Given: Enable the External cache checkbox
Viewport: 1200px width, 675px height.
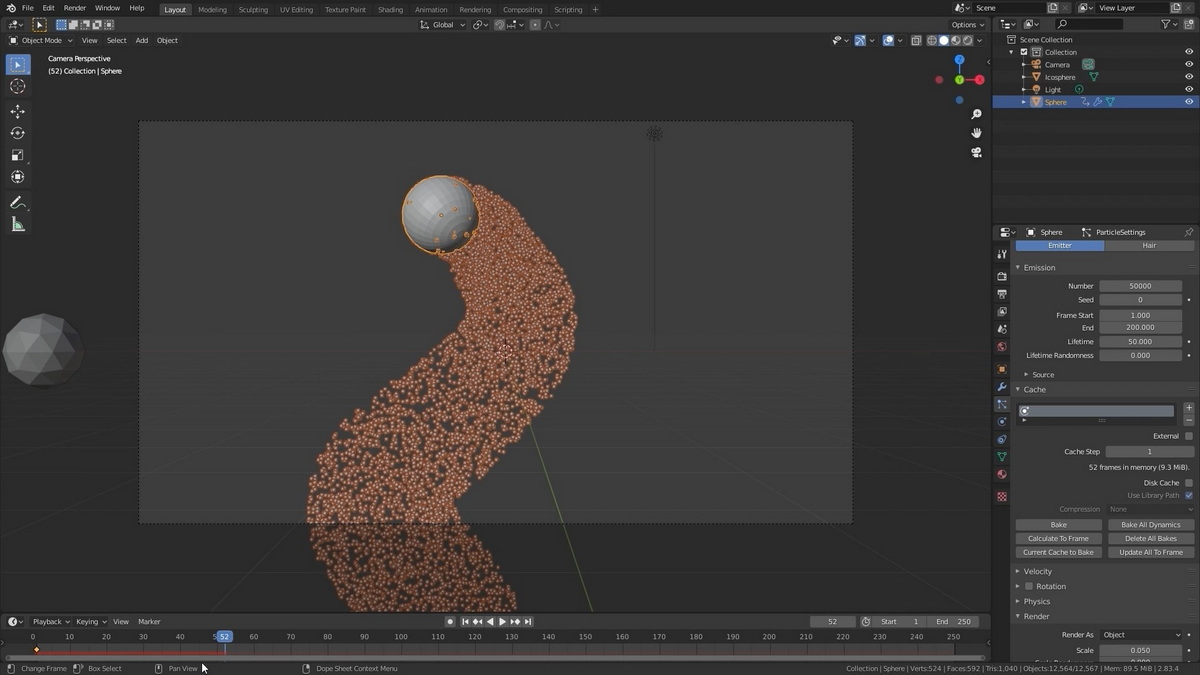Looking at the screenshot, I should point(1188,436).
